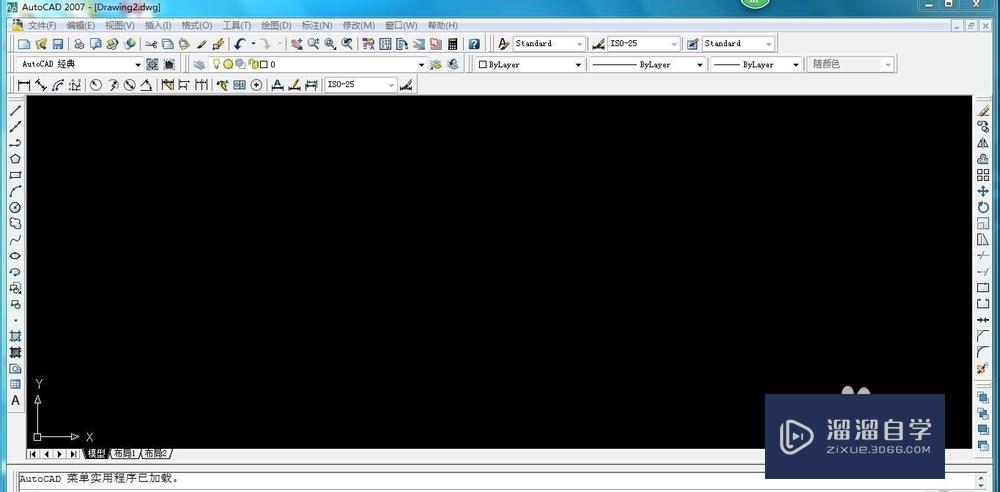This screenshot has height=492, width=1000.
Task: Select the Arc drawing tool
Action: 15,191
